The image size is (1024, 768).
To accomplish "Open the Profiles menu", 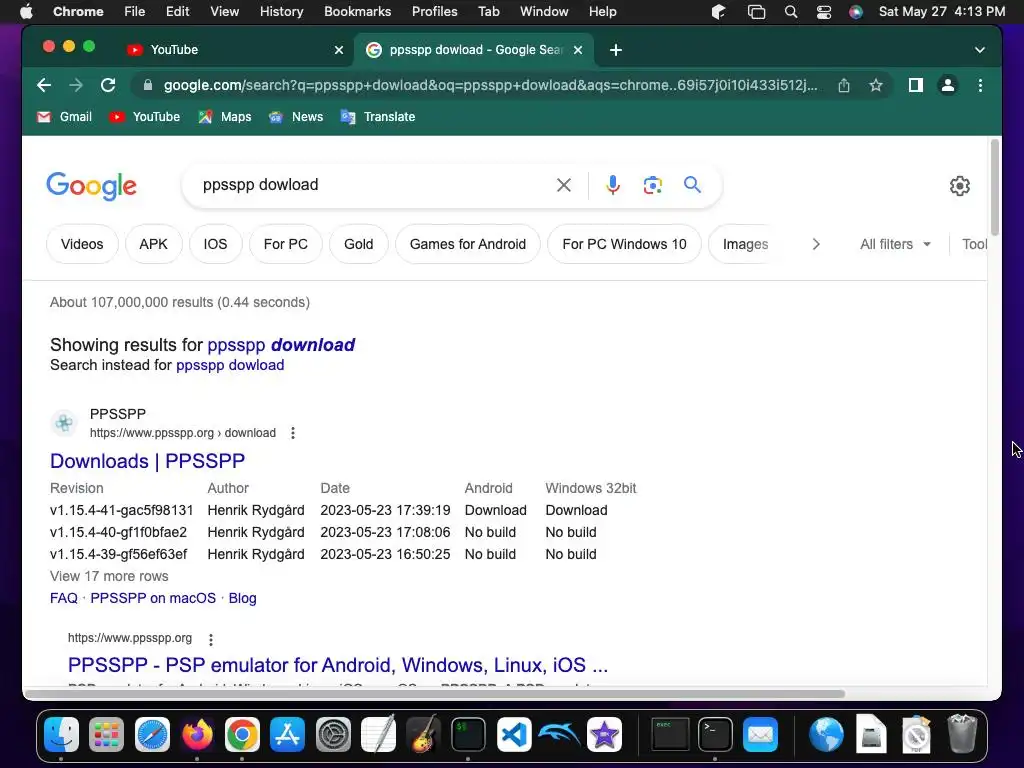I will [434, 12].
